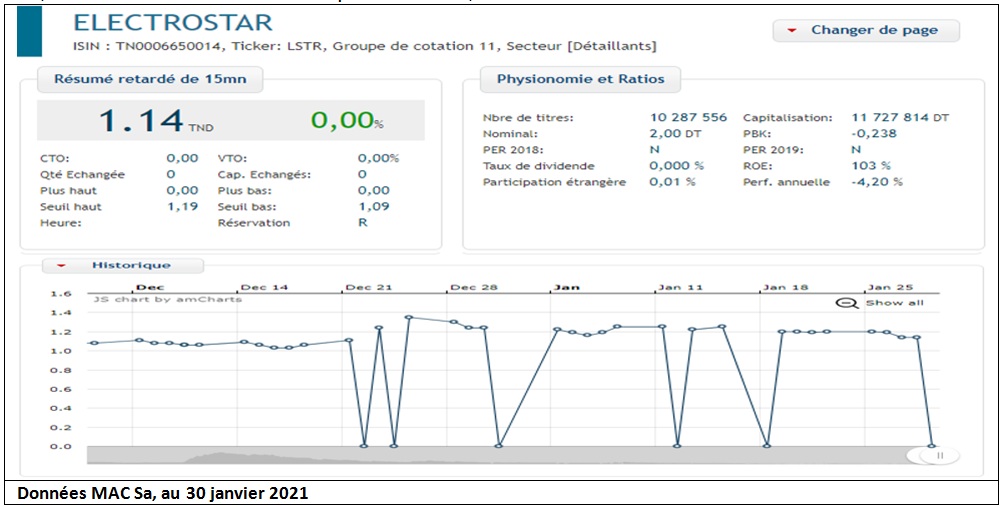Click the Dec 21 date axis label
Viewport: 1004px width, 507px height.
click(x=369, y=287)
